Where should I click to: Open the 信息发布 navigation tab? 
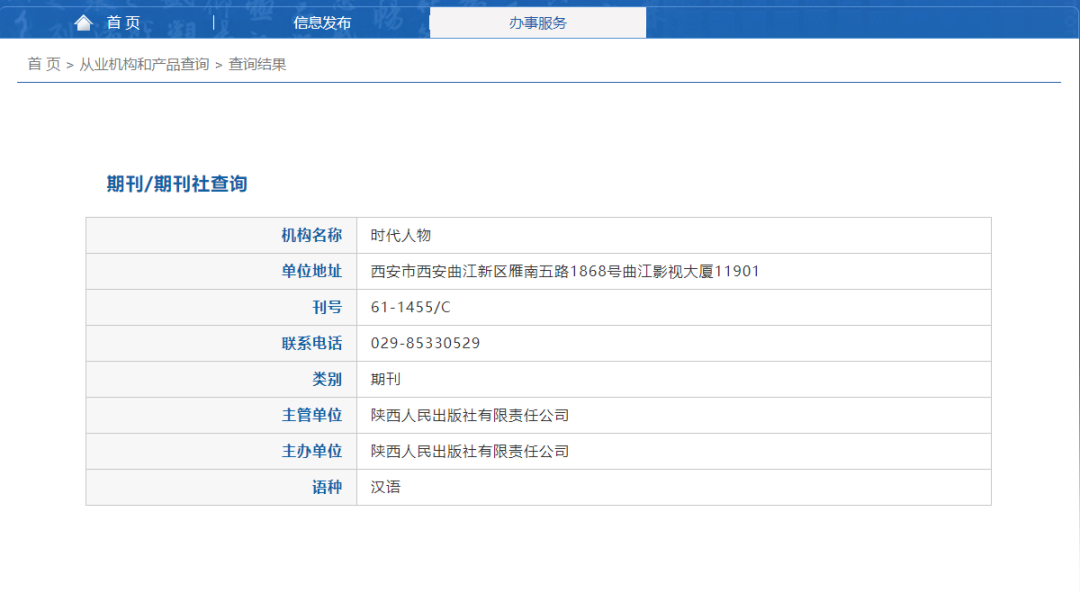322,23
